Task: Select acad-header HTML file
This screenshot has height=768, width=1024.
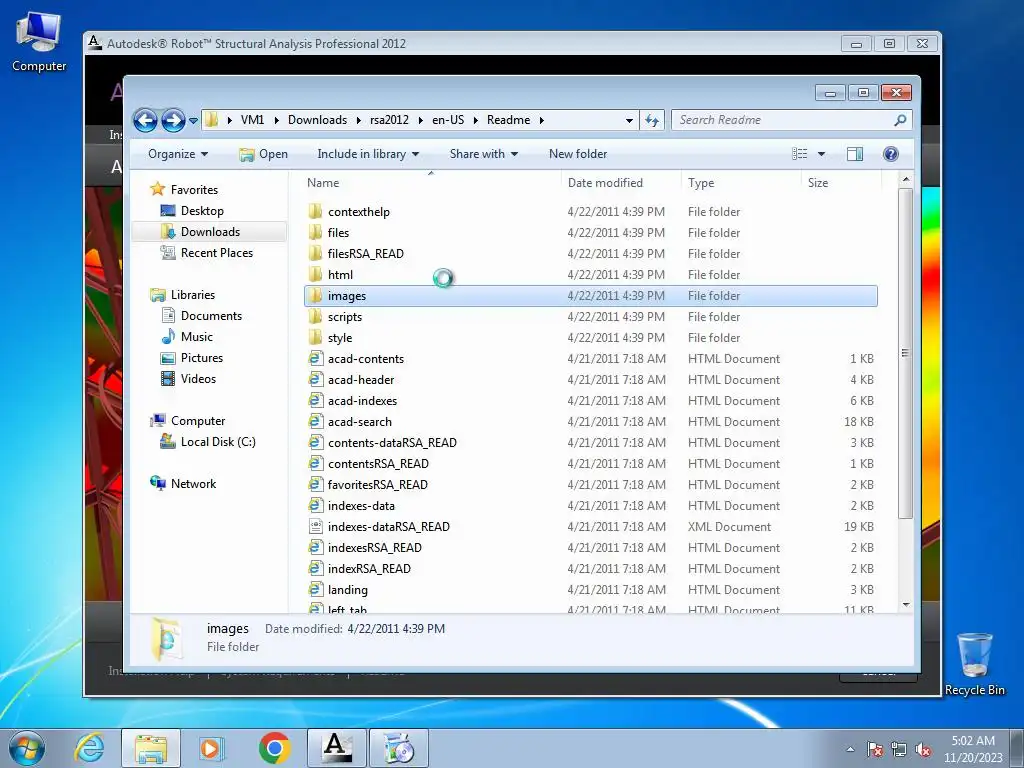Action: point(591,379)
